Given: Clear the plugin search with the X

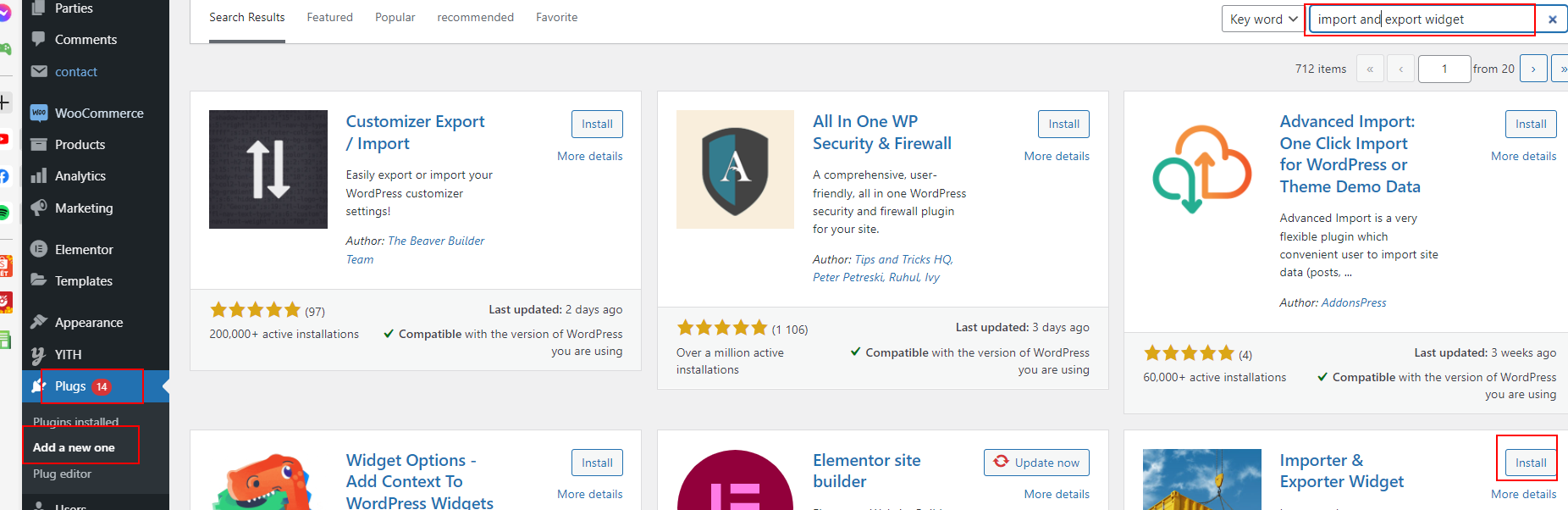Looking at the screenshot, I should coord(1552,19).
